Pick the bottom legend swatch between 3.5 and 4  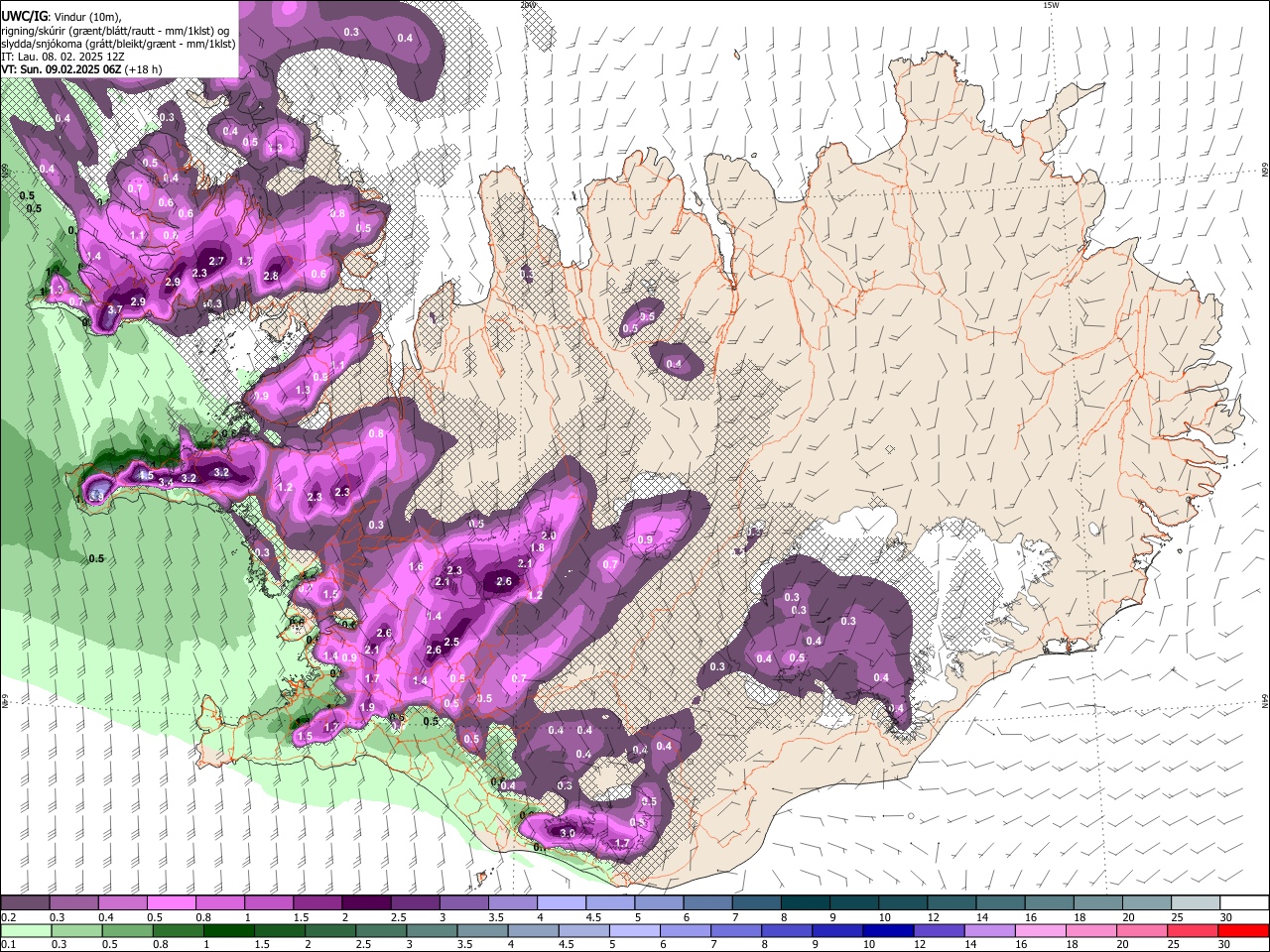tap(482, 930)
